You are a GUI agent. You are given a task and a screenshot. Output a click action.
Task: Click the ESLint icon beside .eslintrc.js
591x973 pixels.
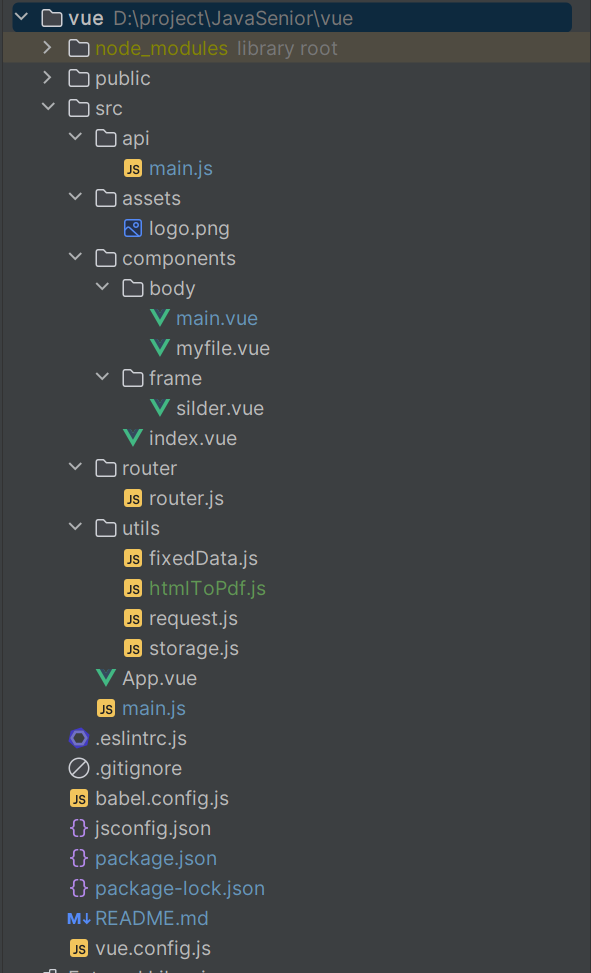(79, 738)
